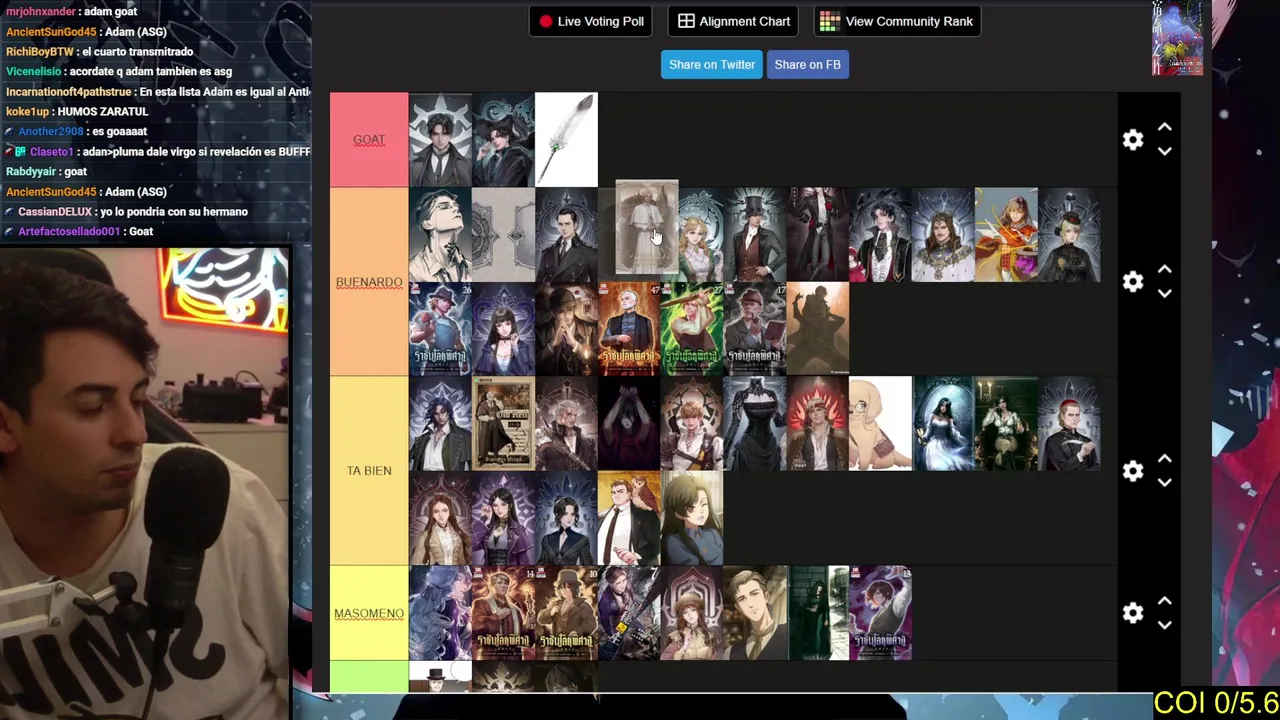Click chat username RichiBoyBTW

[40, 52]
